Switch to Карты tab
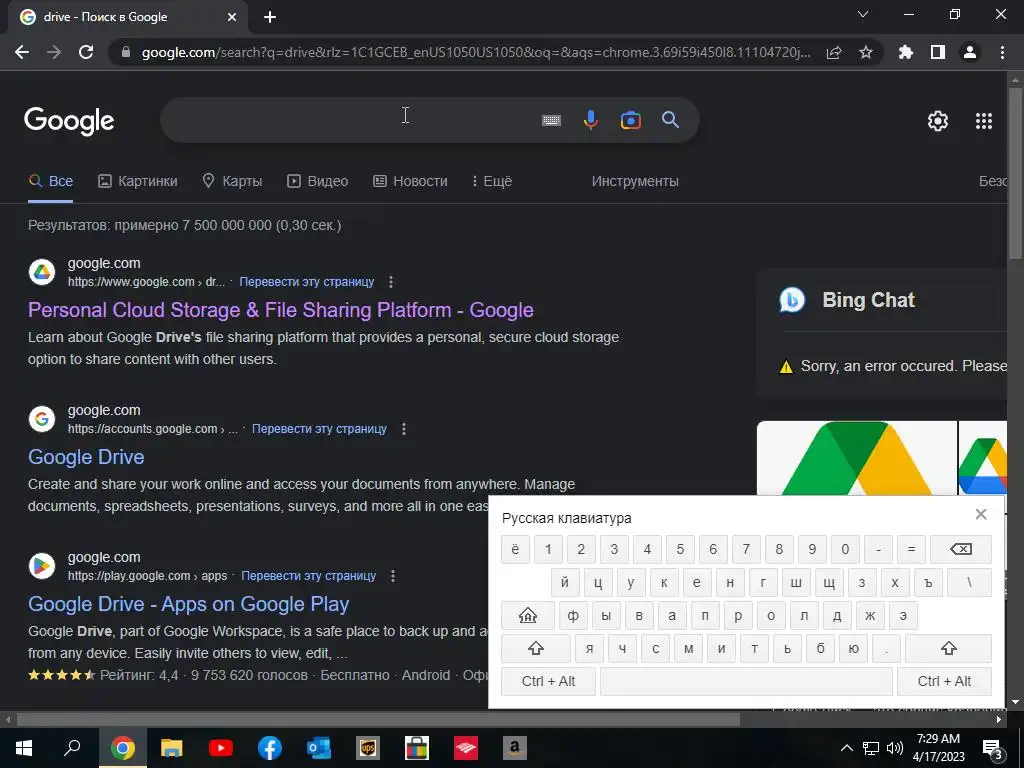Viewport: 1024px width, 768px height. point(232,181)
